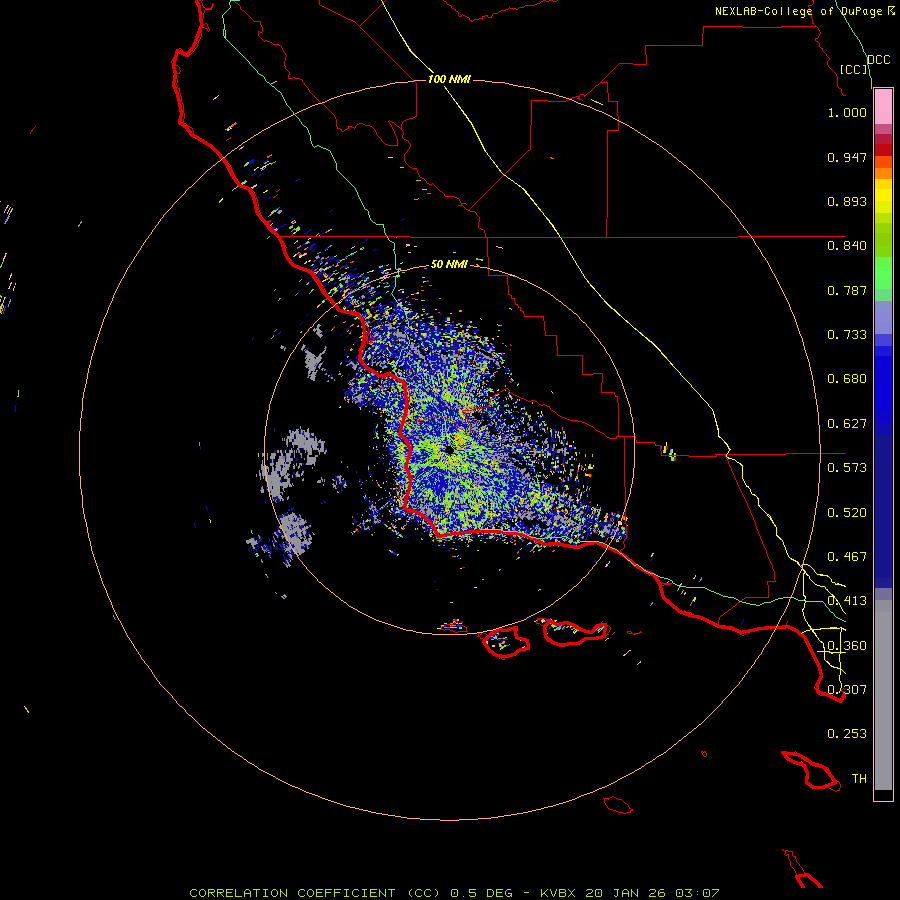
Task: Click the 0.680 scale value
Action: pyautogui.click(x=847, y=379)
